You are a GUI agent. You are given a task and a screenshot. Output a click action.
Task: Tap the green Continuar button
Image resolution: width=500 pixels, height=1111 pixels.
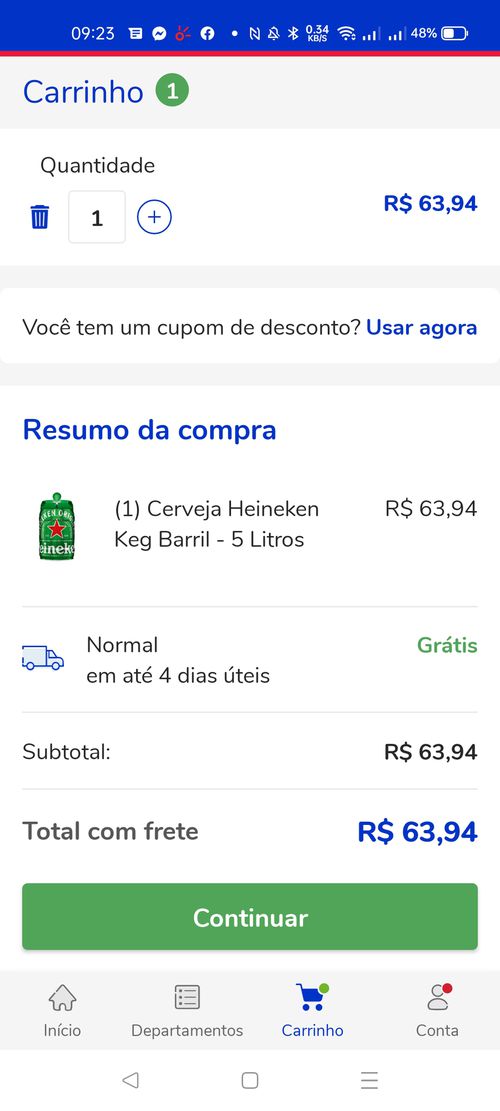tap(250, 917)
